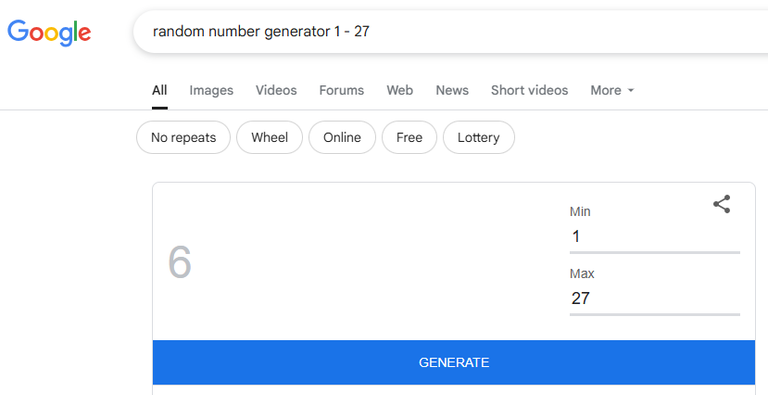Apply the No repeats filter chip
Image resolution: width=768 pixels, height=395 pixels.
[183, 137]
